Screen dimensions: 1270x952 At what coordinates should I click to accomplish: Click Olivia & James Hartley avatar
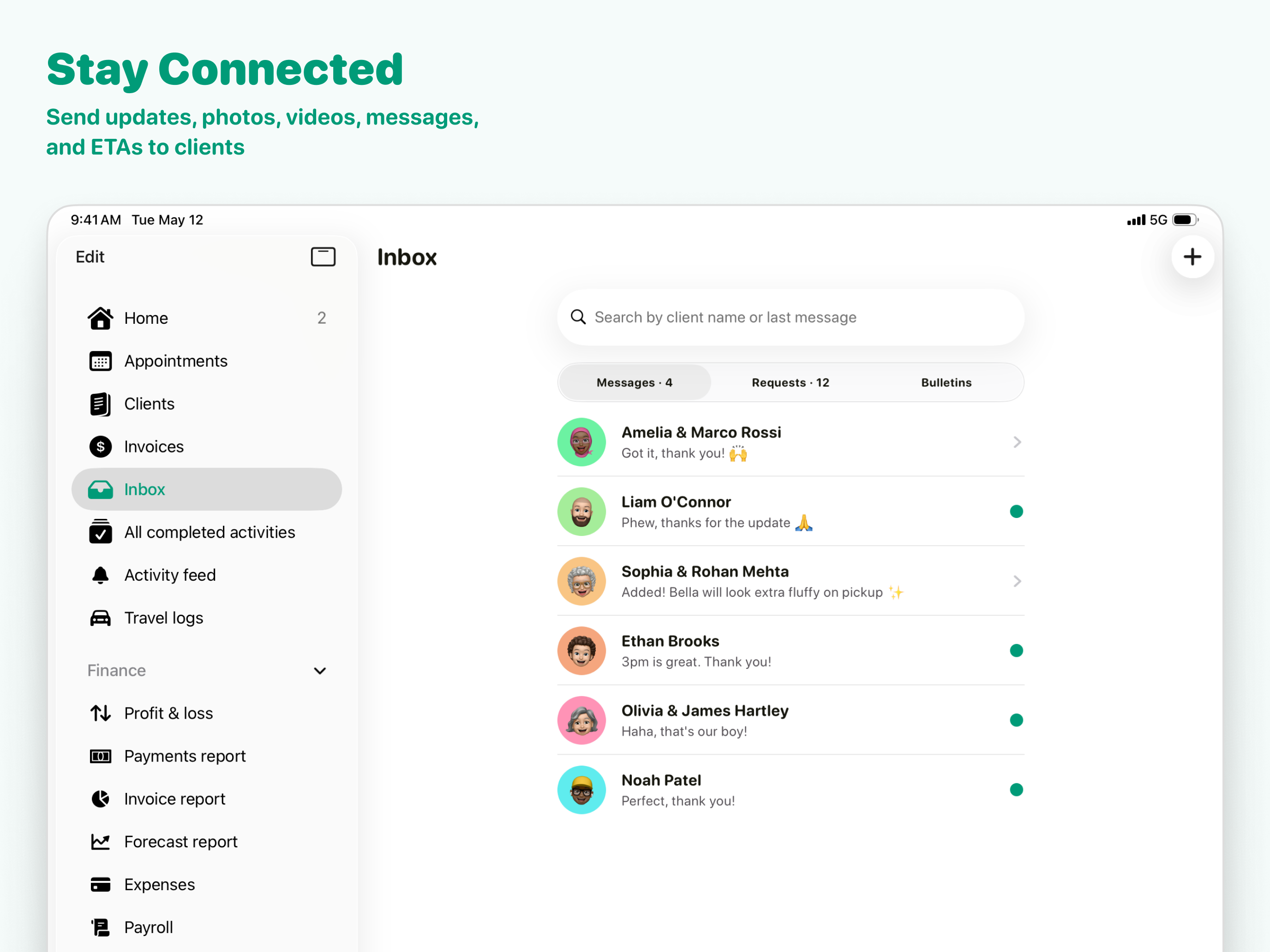(581, 720)
